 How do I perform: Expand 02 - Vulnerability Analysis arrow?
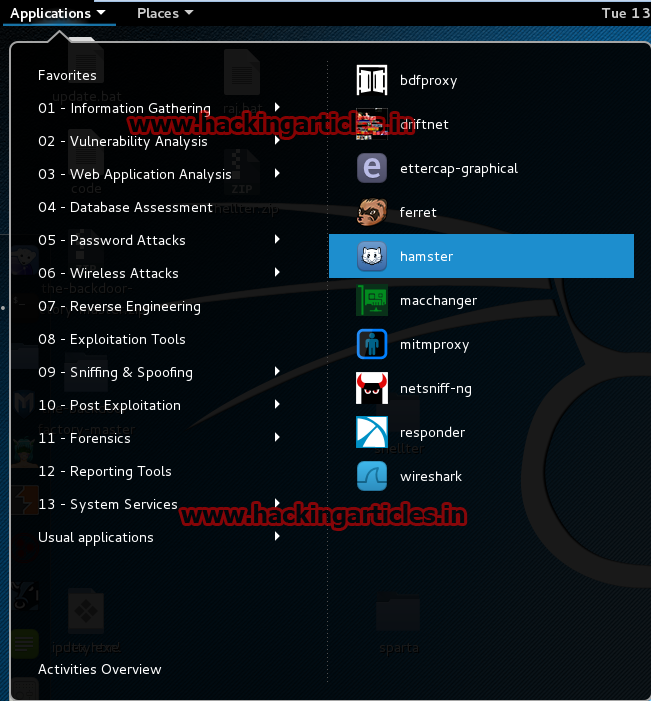[x=277, y=140]
